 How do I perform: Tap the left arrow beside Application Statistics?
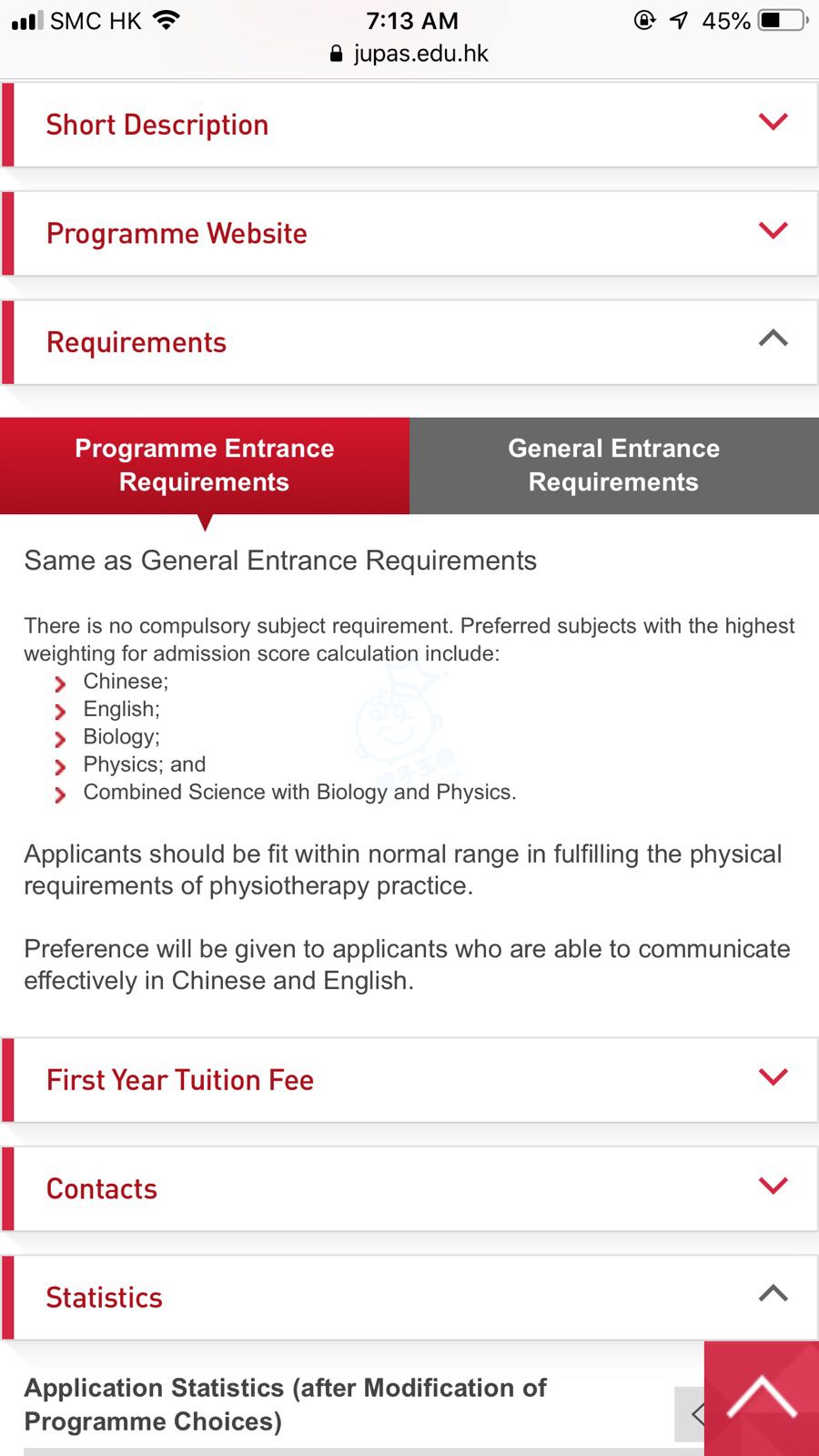click(693, 1414)
